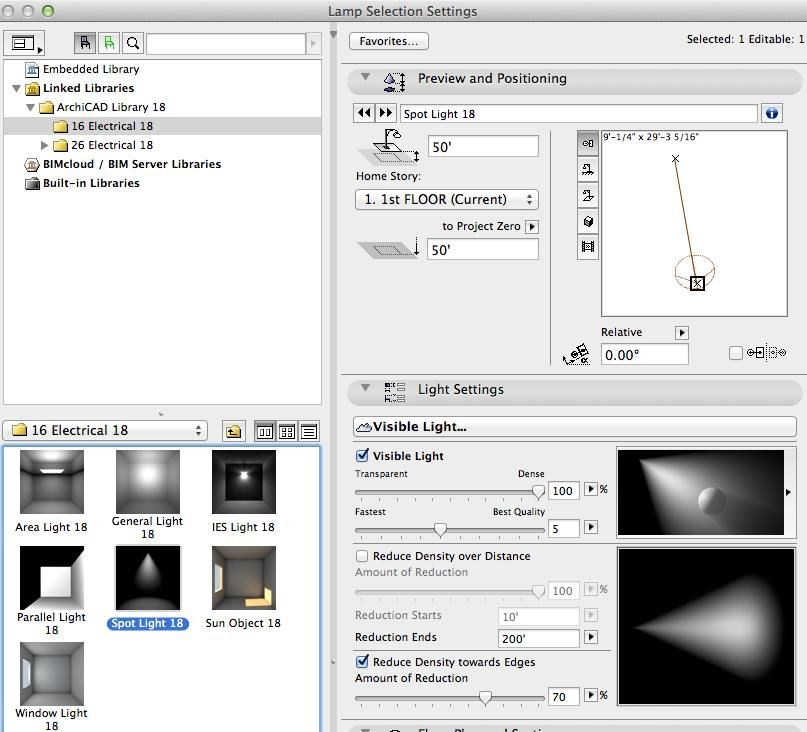Screen dimensions: 807x732
Task: Open the 16 Electrical 18 folder dropdown
Action: point(105,430)
